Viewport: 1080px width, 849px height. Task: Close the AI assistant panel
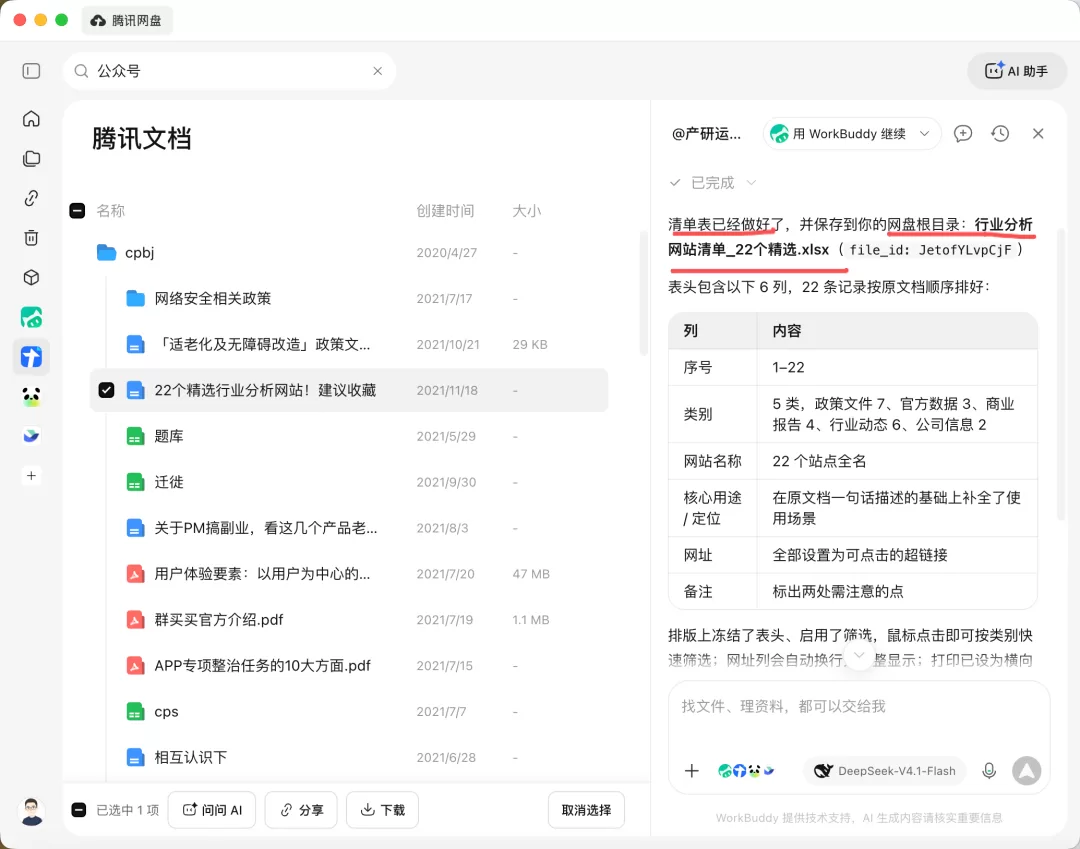pyautogui.click(x=1038, y=134)
